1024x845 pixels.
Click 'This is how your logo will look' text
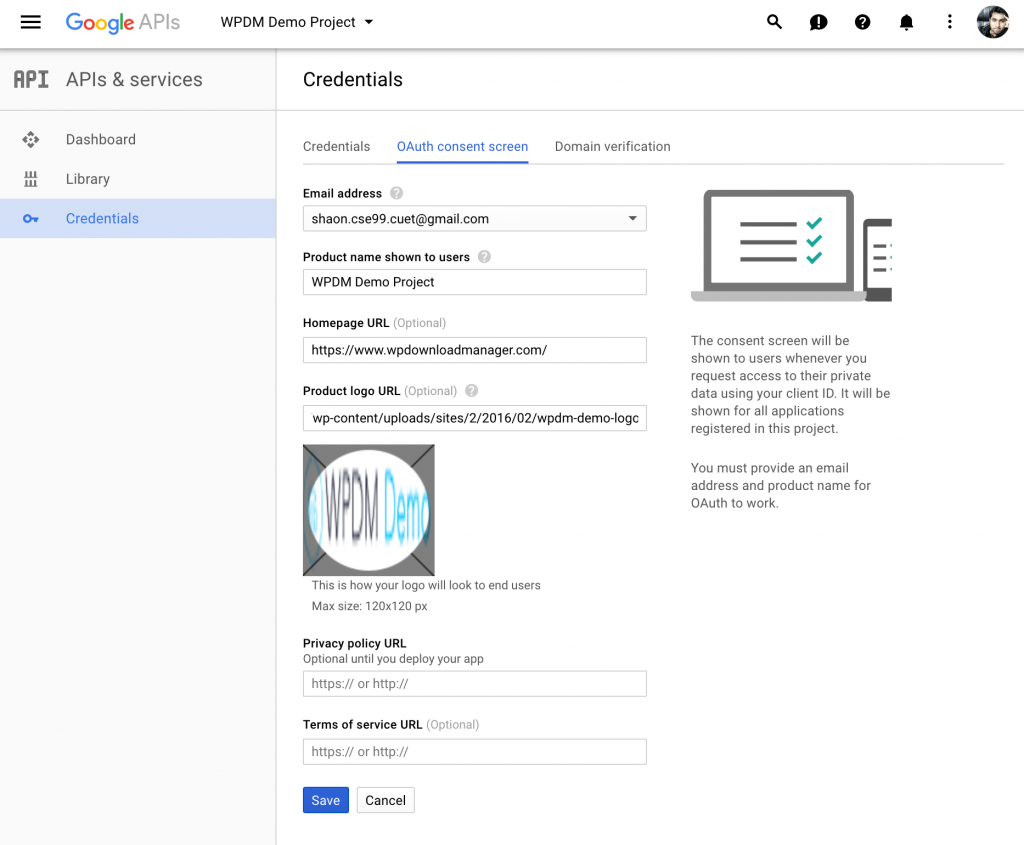coord(426,585)
